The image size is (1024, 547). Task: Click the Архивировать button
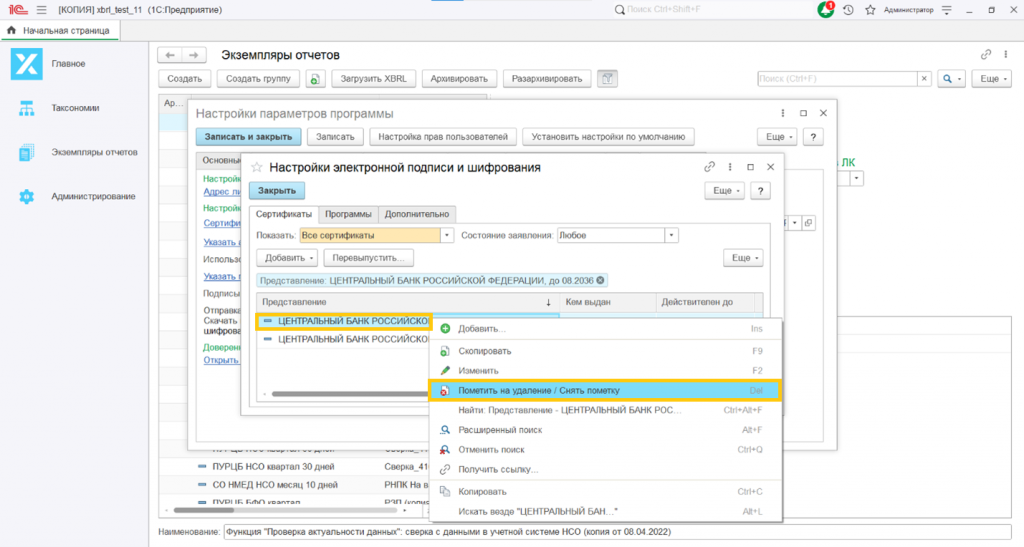click(x=459, y=79)
